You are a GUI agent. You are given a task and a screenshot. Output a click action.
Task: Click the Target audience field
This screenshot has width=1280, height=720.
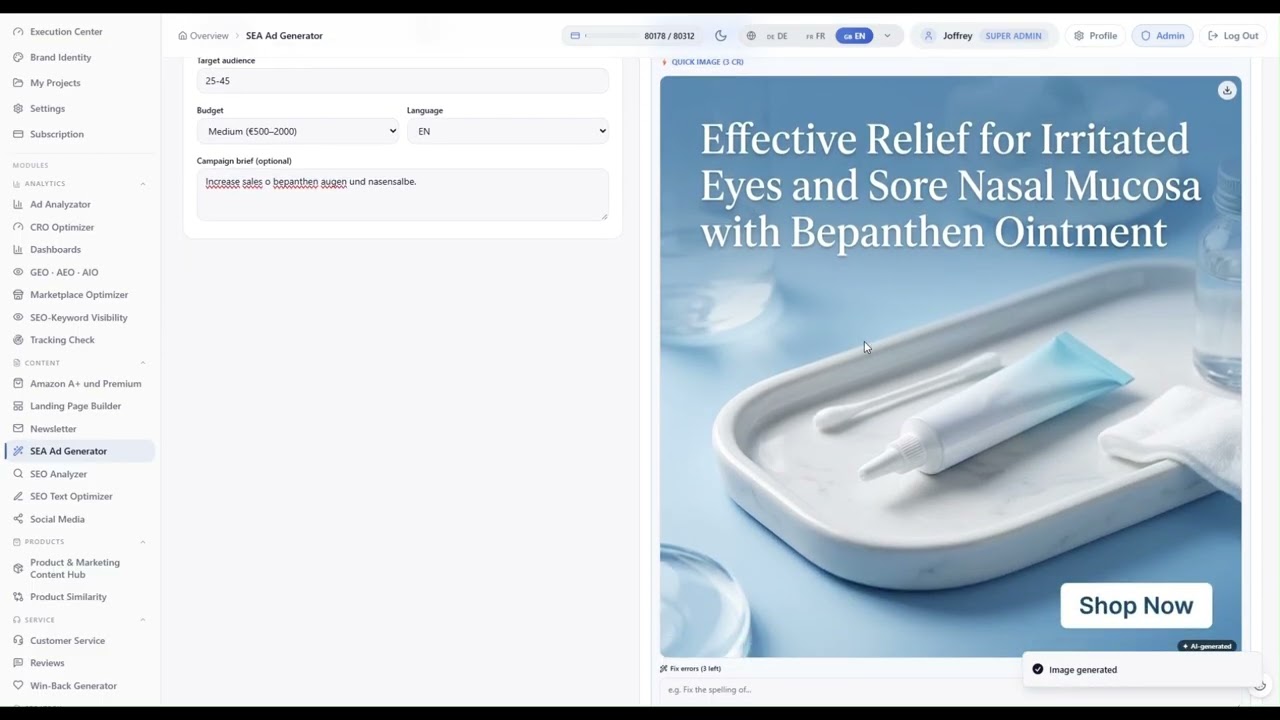pyautogui.click(x=402, y=81)
